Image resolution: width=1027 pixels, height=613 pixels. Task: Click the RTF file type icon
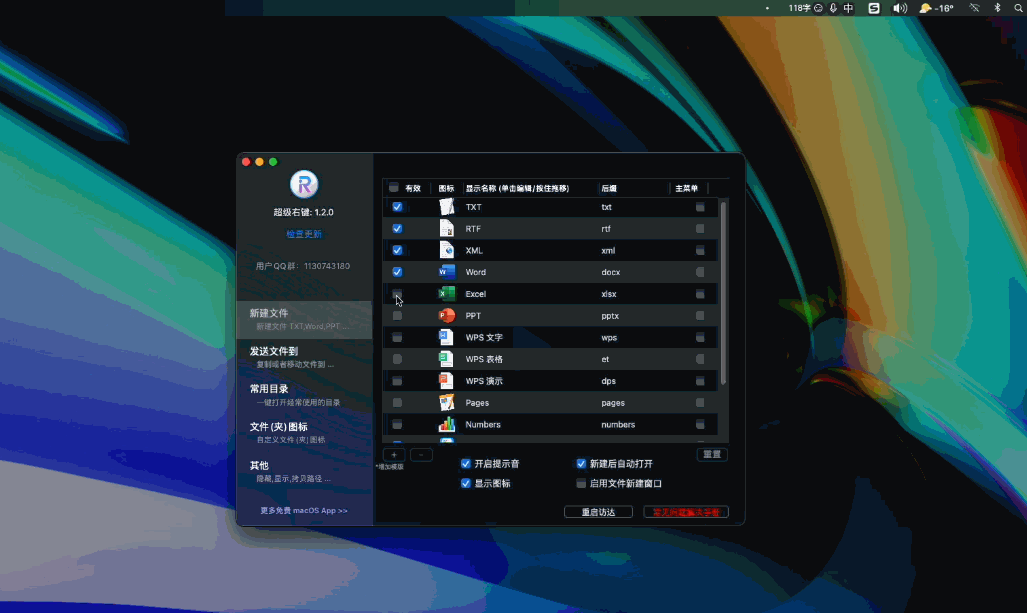(x=447, y=229)
